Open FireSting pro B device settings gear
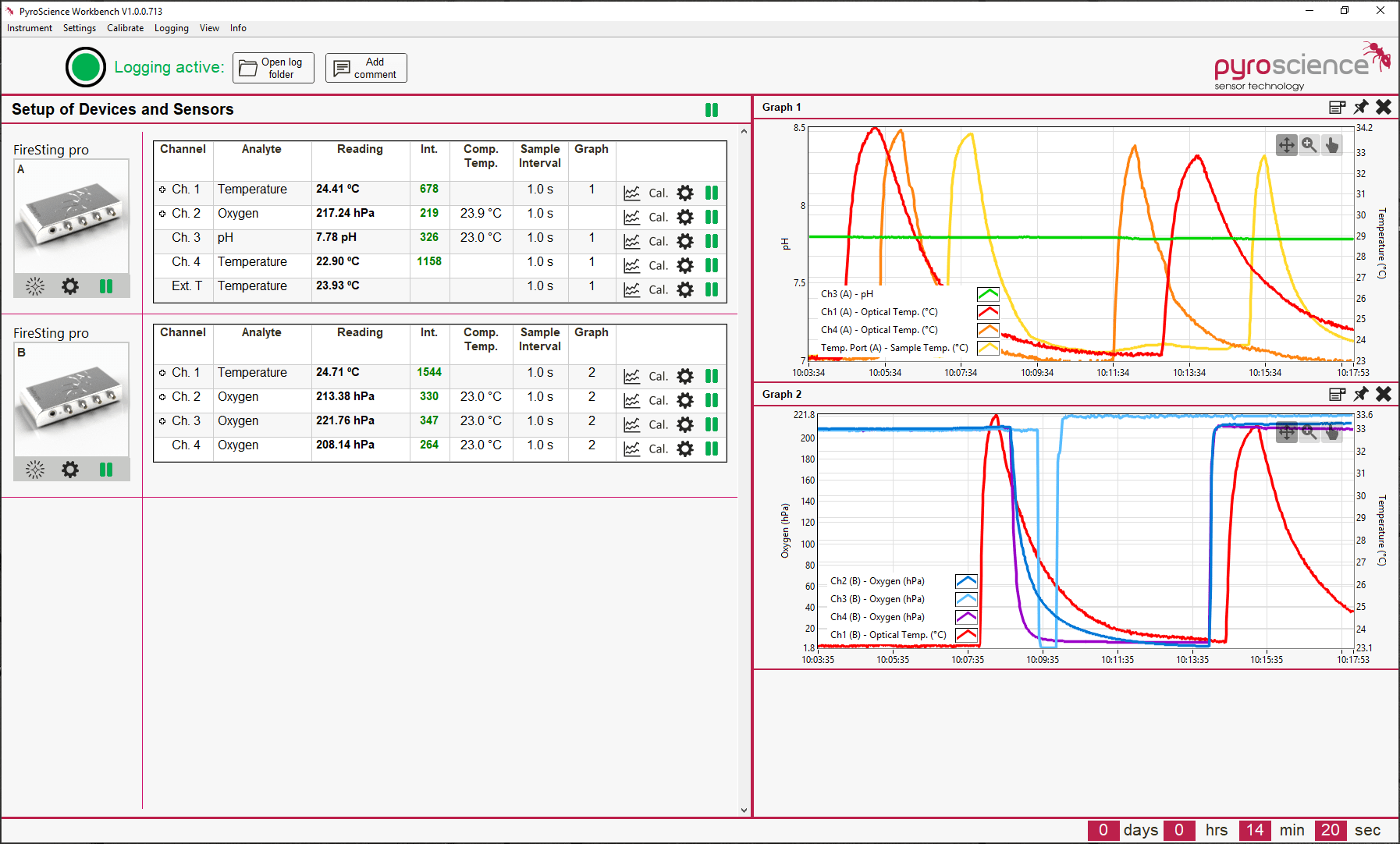Screen dimensions: 1400x844 pos(70,470)
